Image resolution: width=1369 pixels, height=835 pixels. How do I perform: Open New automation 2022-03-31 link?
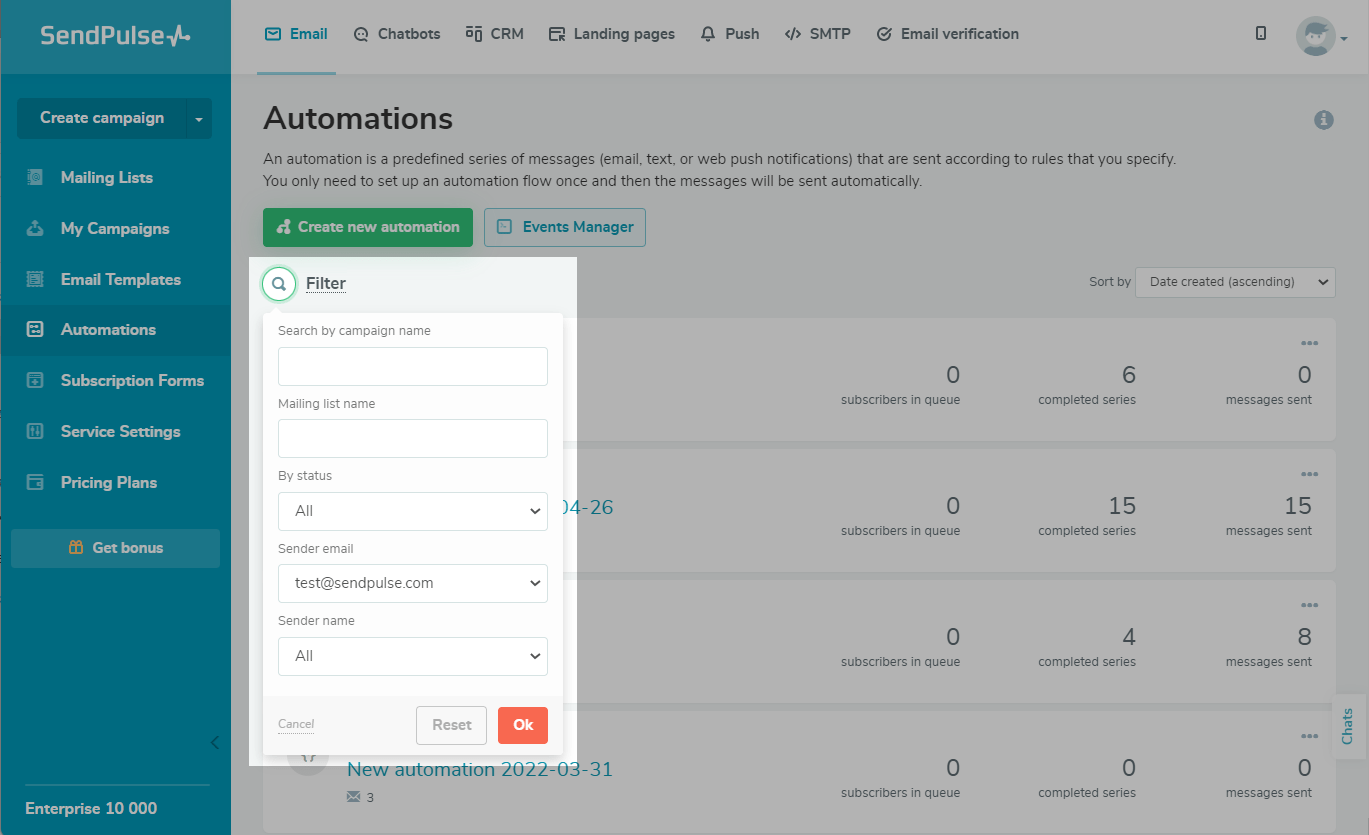pyautogui.click(x=480, y=769)
